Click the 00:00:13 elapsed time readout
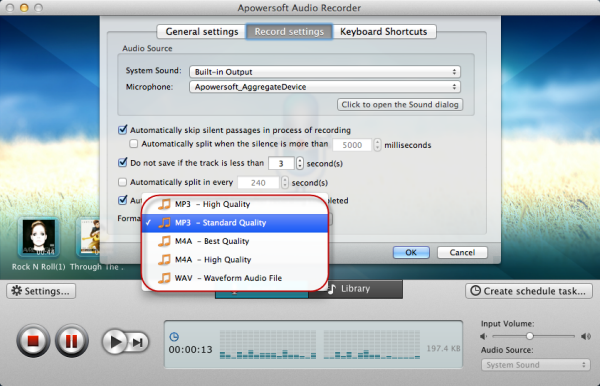 pyautogui.click(x=191, y=350)
